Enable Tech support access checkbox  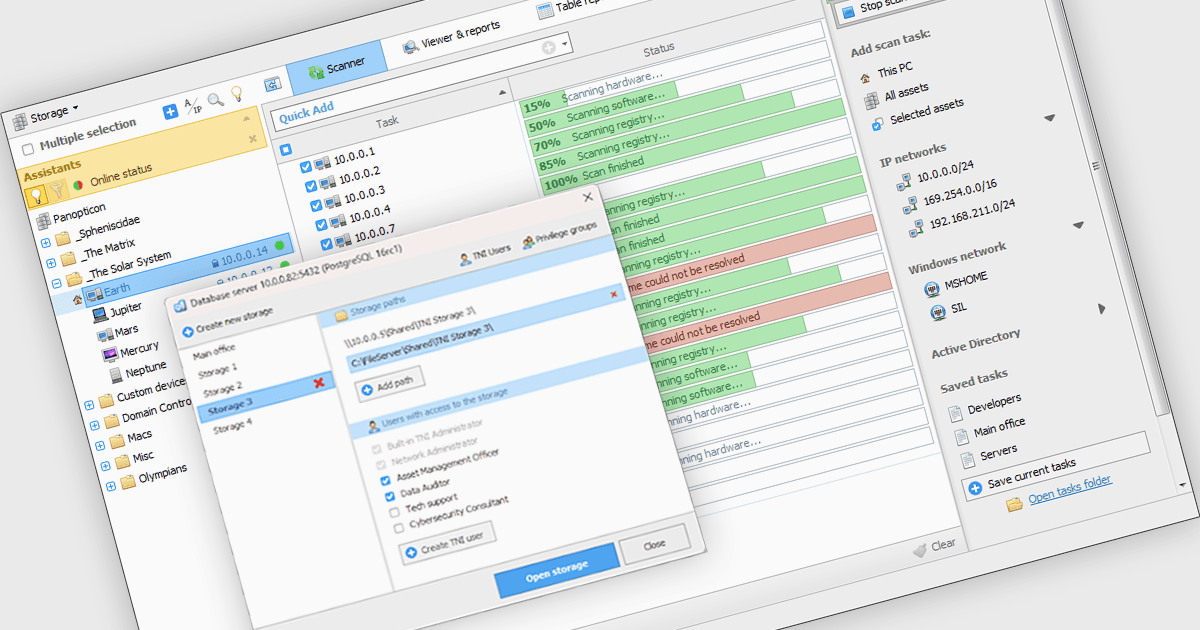click(x=394, y=513)
